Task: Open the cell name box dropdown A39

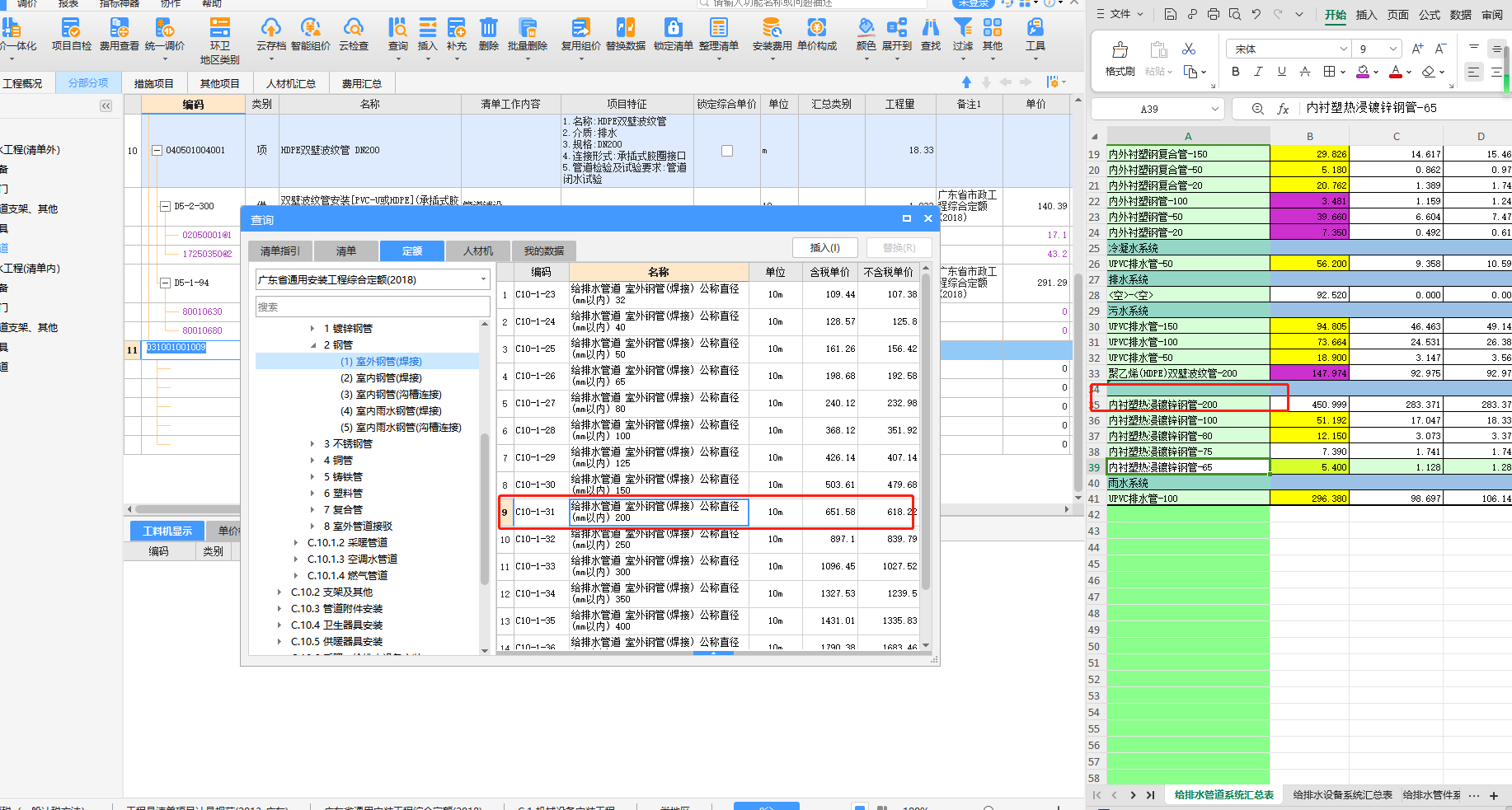Action: pyautogui.click(x=1214, y=109)
